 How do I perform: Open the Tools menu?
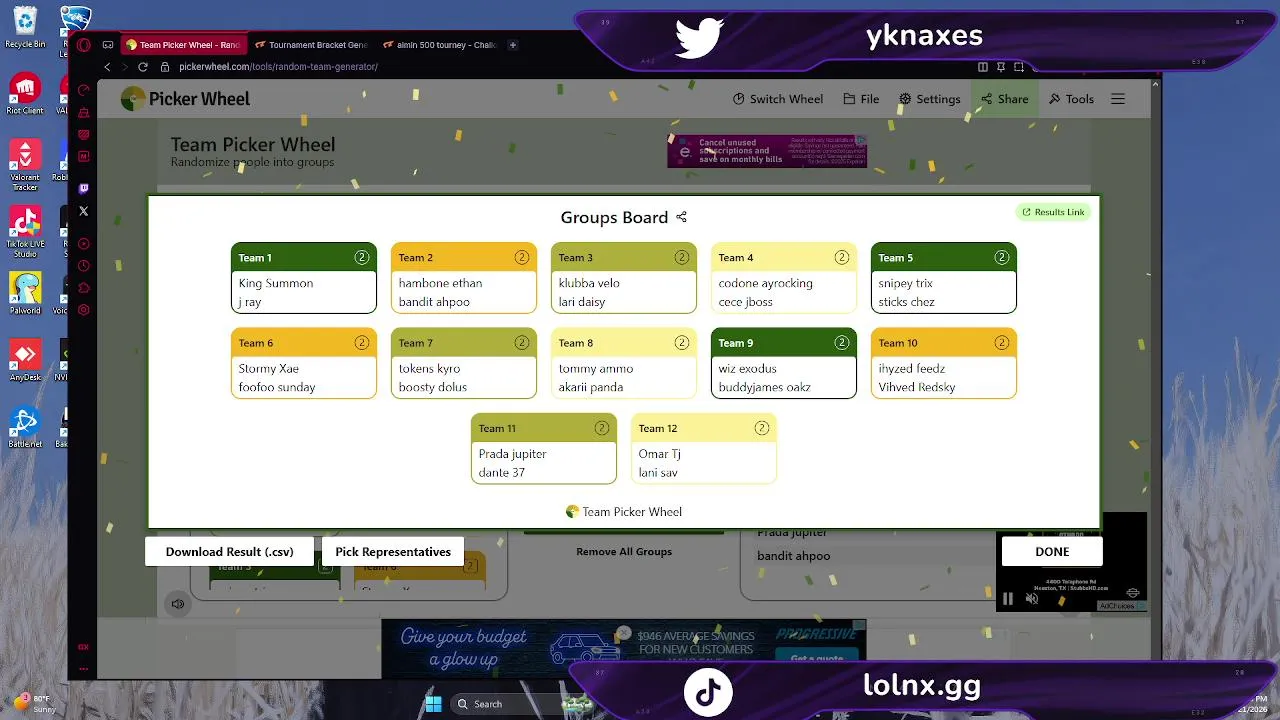coord(1071,99)
